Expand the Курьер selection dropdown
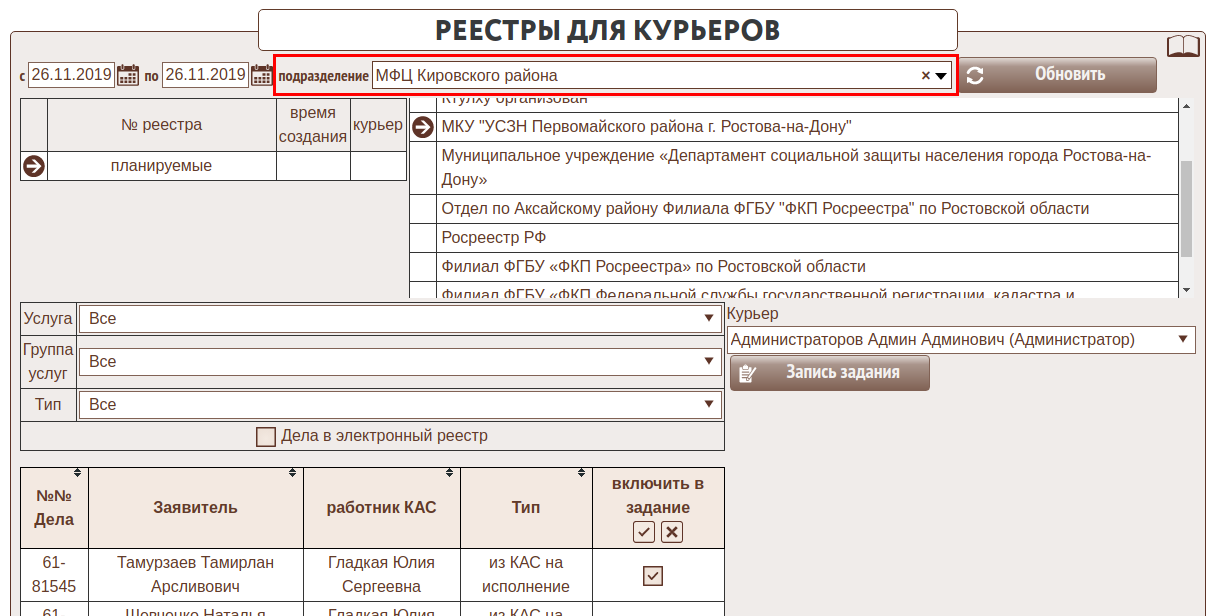The width and height of the screenshot is (1216, 616). click(x=1183, y=340)
